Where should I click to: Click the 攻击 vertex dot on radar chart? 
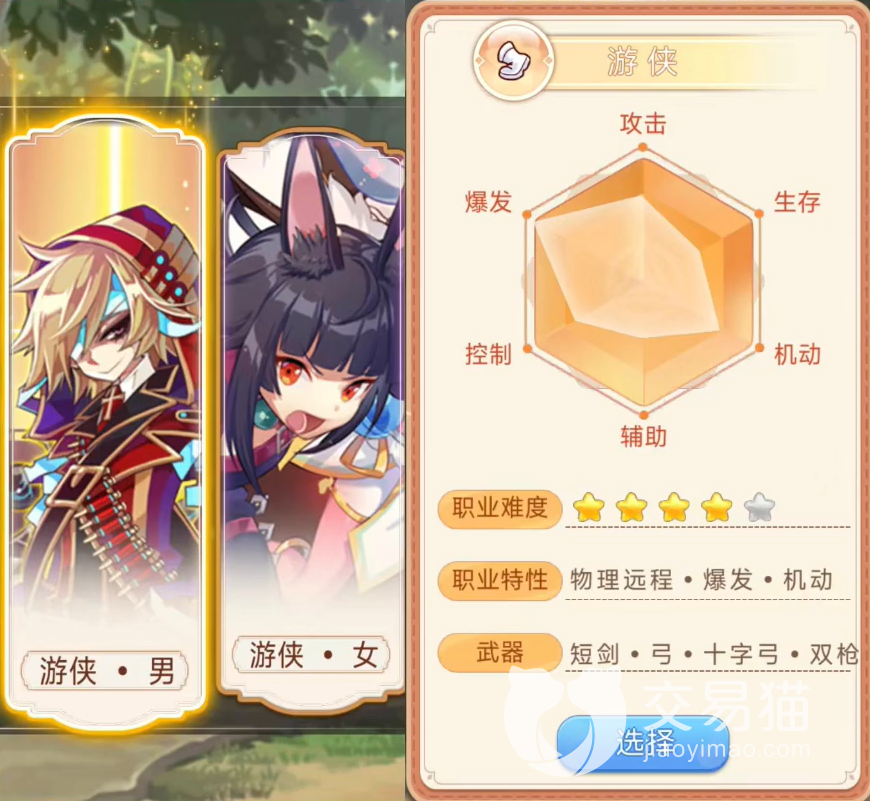(643, 148)
